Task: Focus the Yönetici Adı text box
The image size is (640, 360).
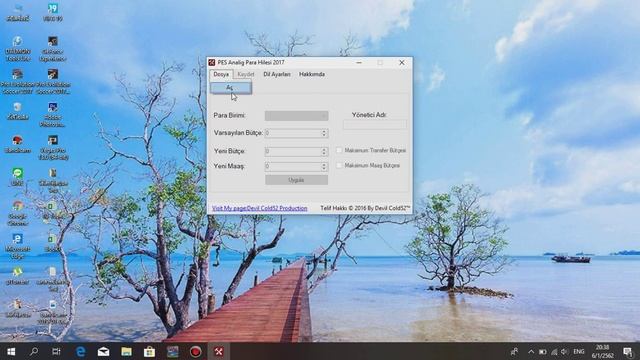Action: [x=375, y=124]
